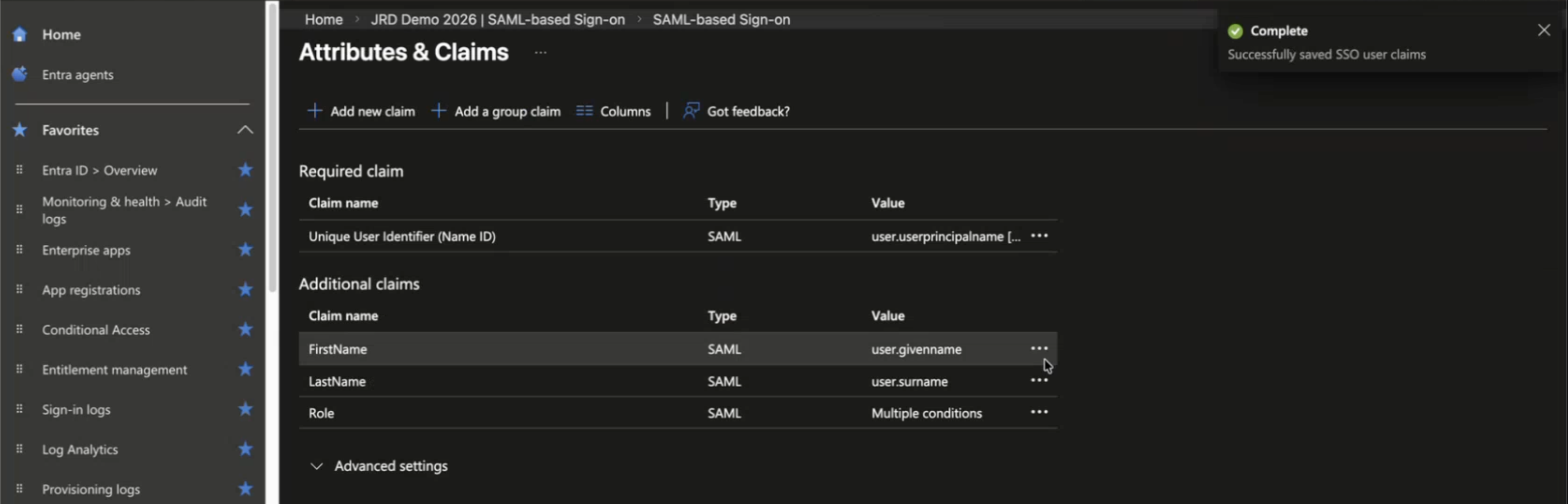Unfavorite Entra ID > Overview star
This screenshot has height=504, width=1568.
[x=245, y=170]
